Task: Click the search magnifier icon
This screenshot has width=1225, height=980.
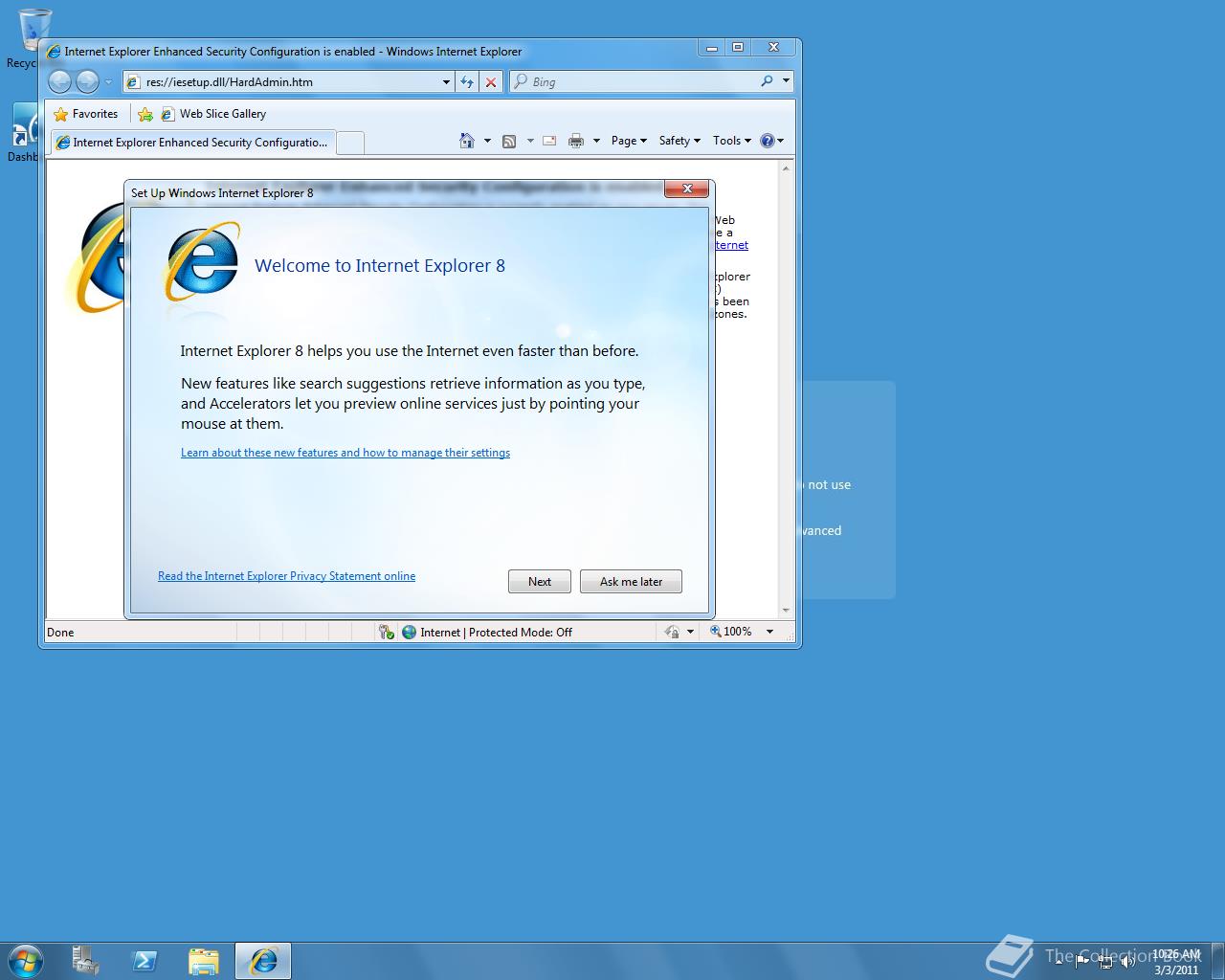Action: [767, 81]
